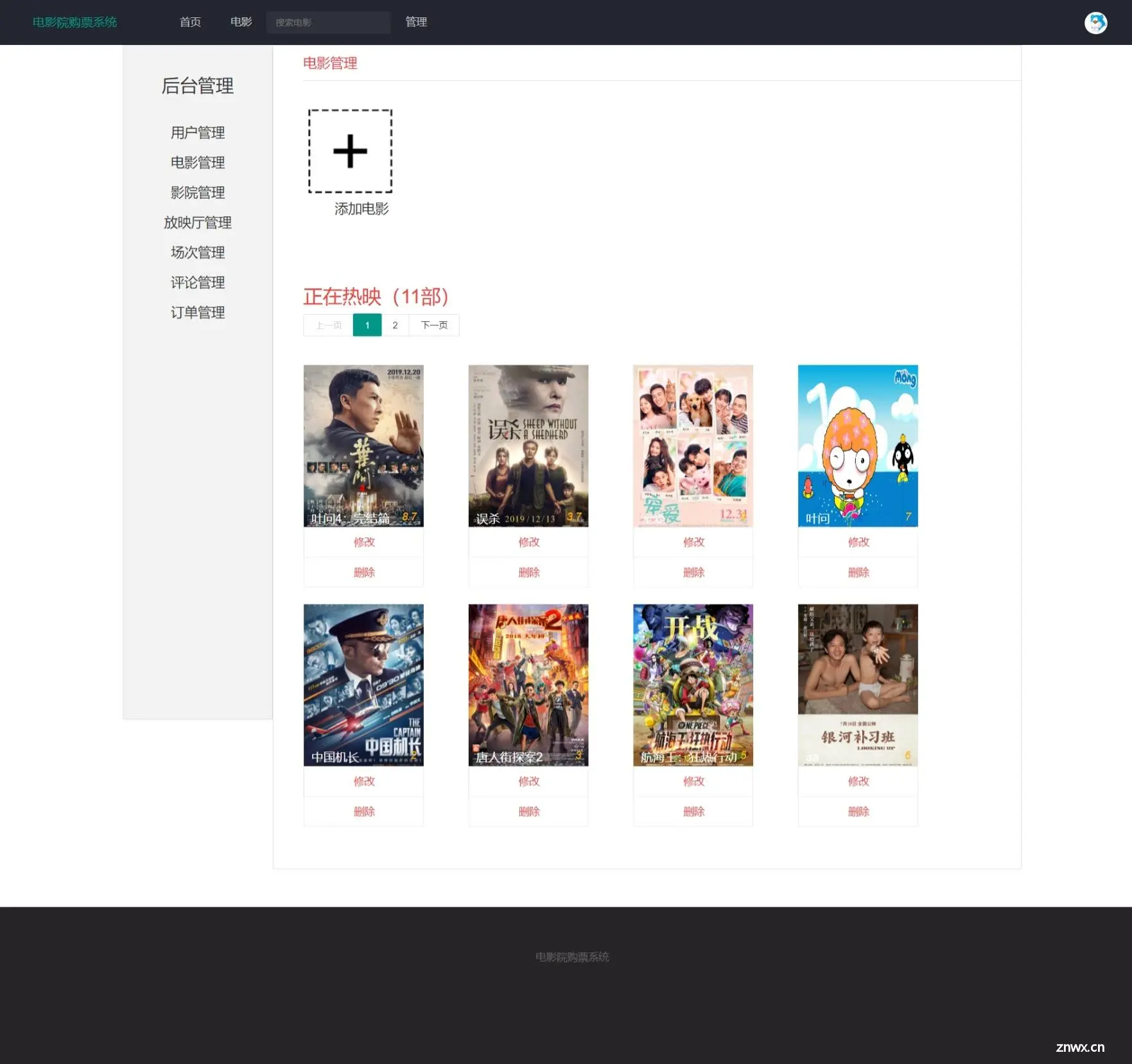Open the 中国机长 movie poster
Image resolution: width=1132 pixels, height=1064 pixels.
(363, 685)
